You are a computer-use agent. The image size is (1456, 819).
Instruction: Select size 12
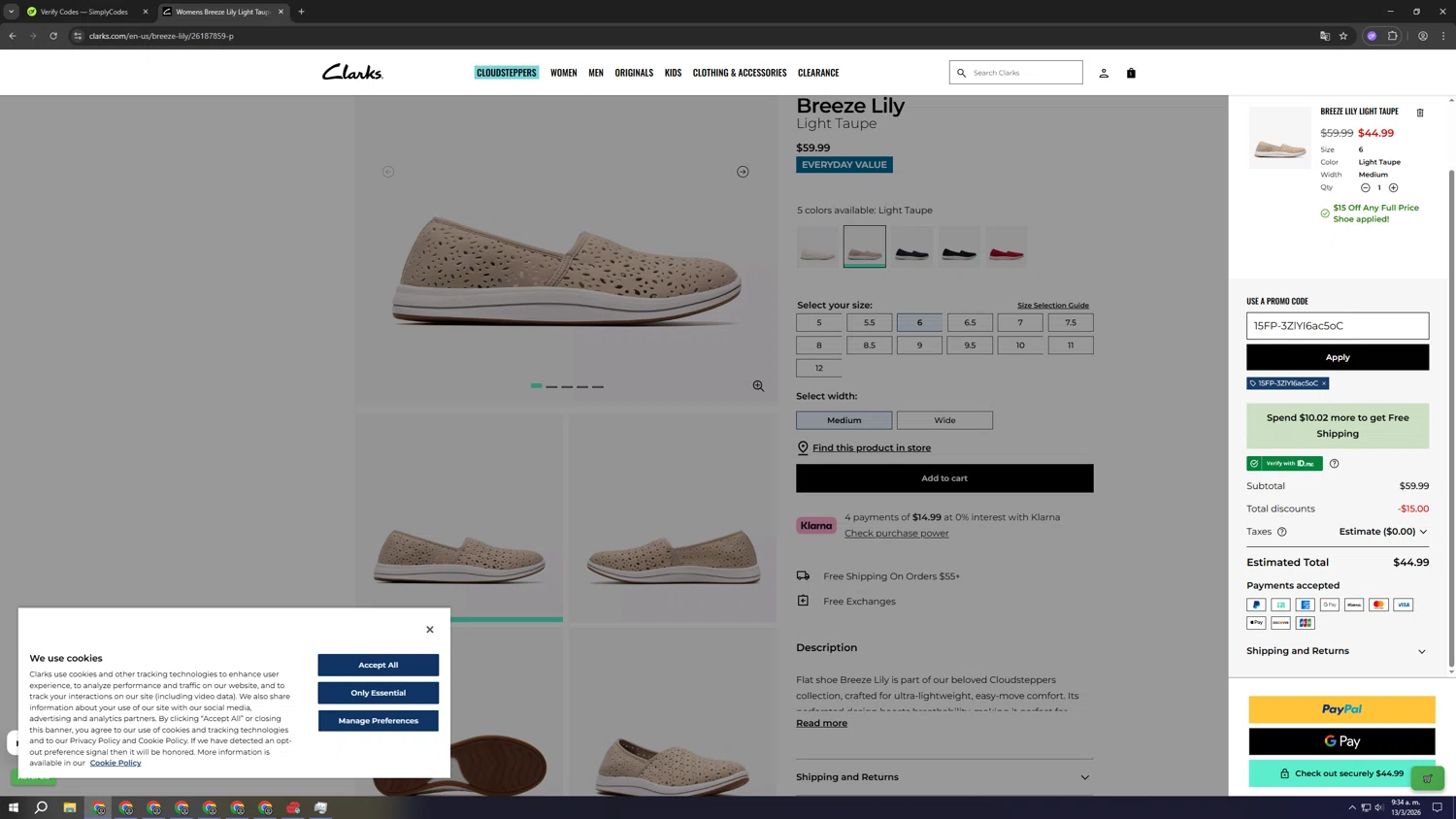coord(818,368)
